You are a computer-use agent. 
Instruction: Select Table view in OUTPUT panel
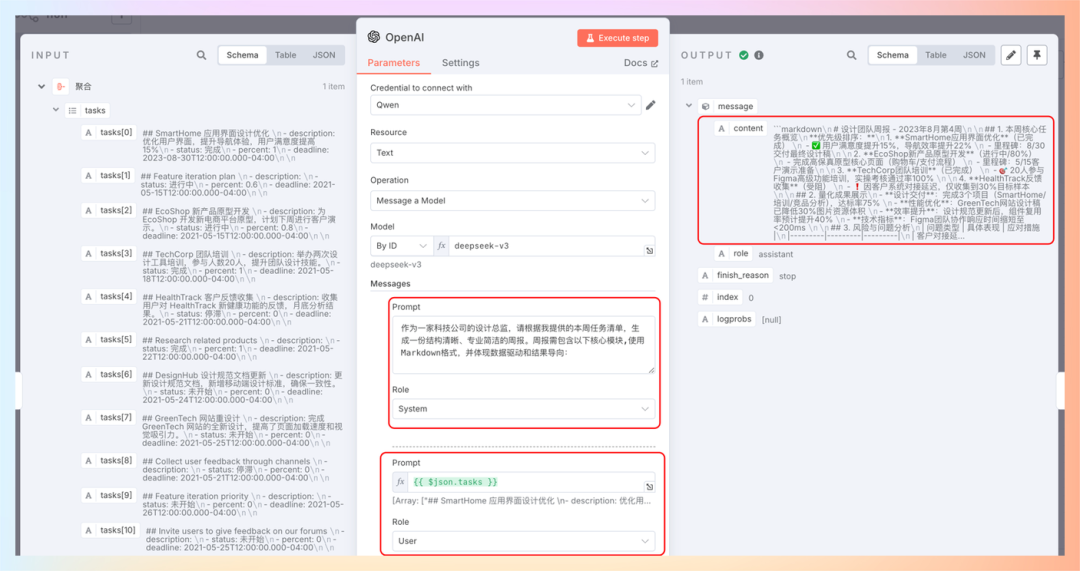[935, 55]
